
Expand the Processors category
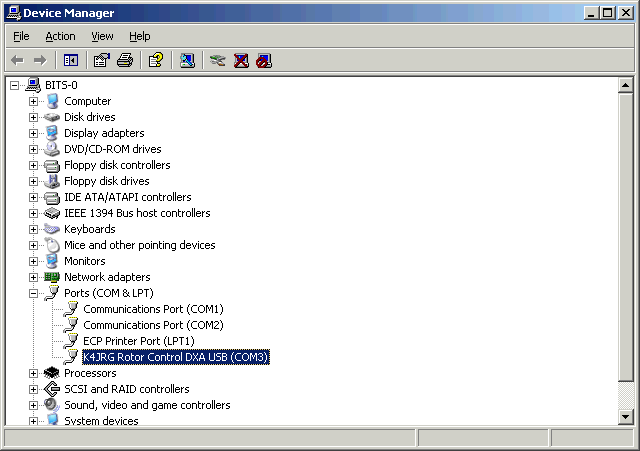click(x=33, y=373)
